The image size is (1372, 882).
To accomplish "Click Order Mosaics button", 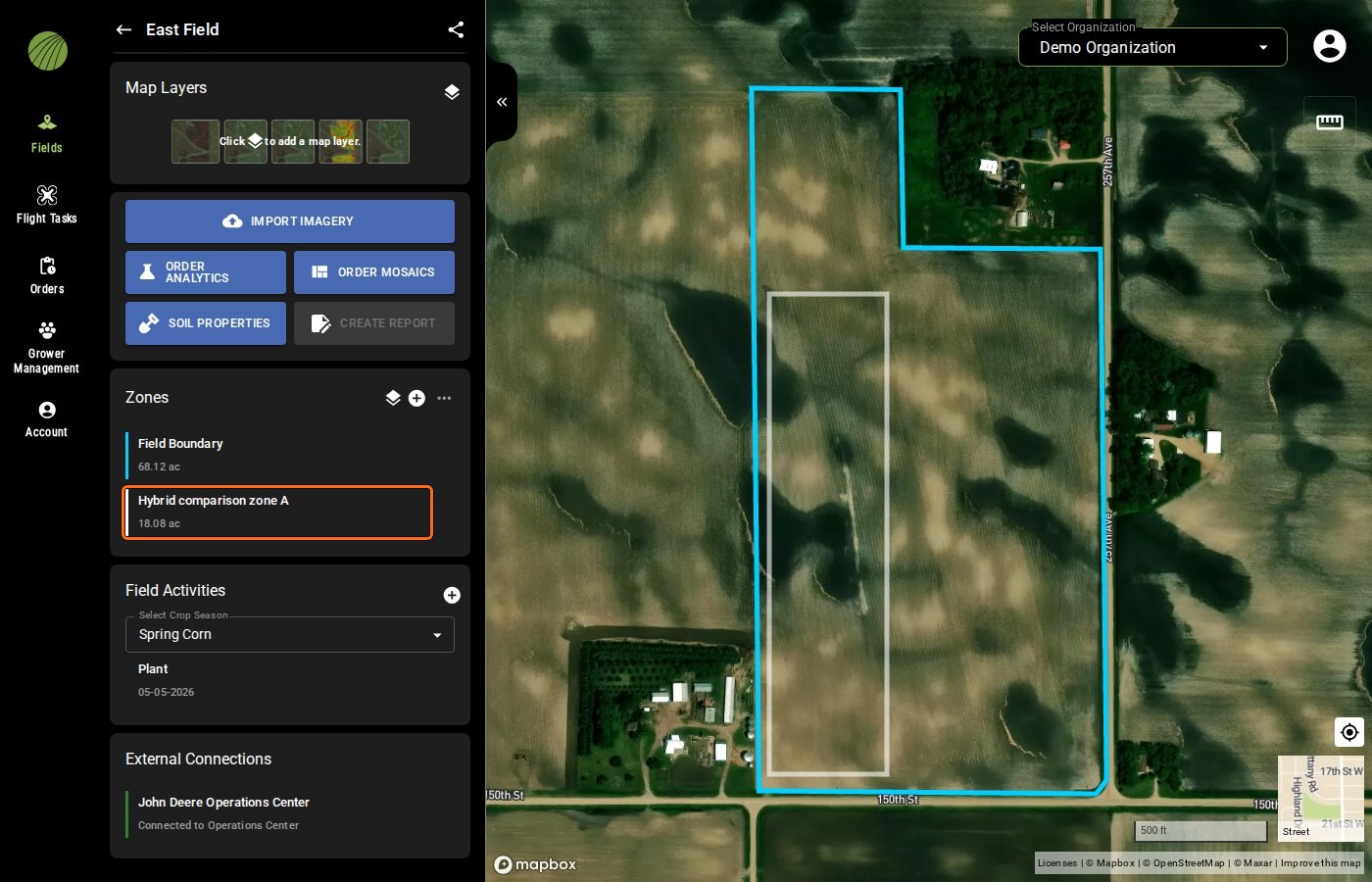I will [x=374, y=272].
